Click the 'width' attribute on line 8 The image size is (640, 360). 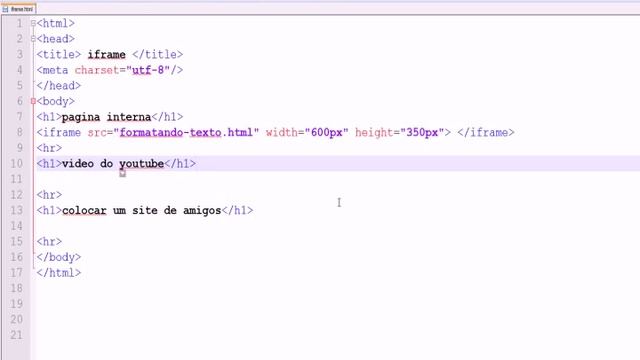(x=282, y=133)
